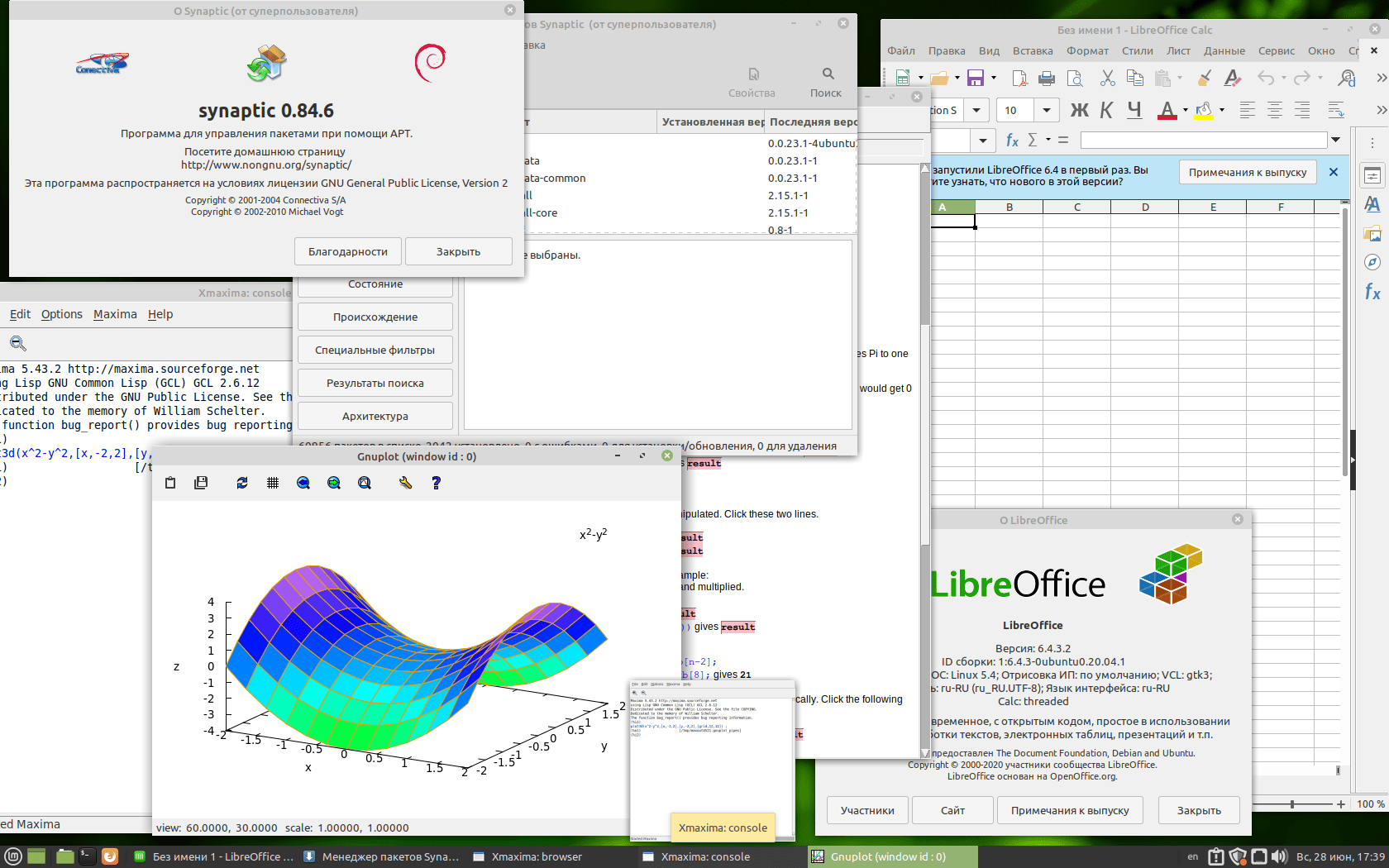This screenshot has width=1389, height=868.
Task: Align cell text left in Calc
Action: click(x=1248, y=110)
